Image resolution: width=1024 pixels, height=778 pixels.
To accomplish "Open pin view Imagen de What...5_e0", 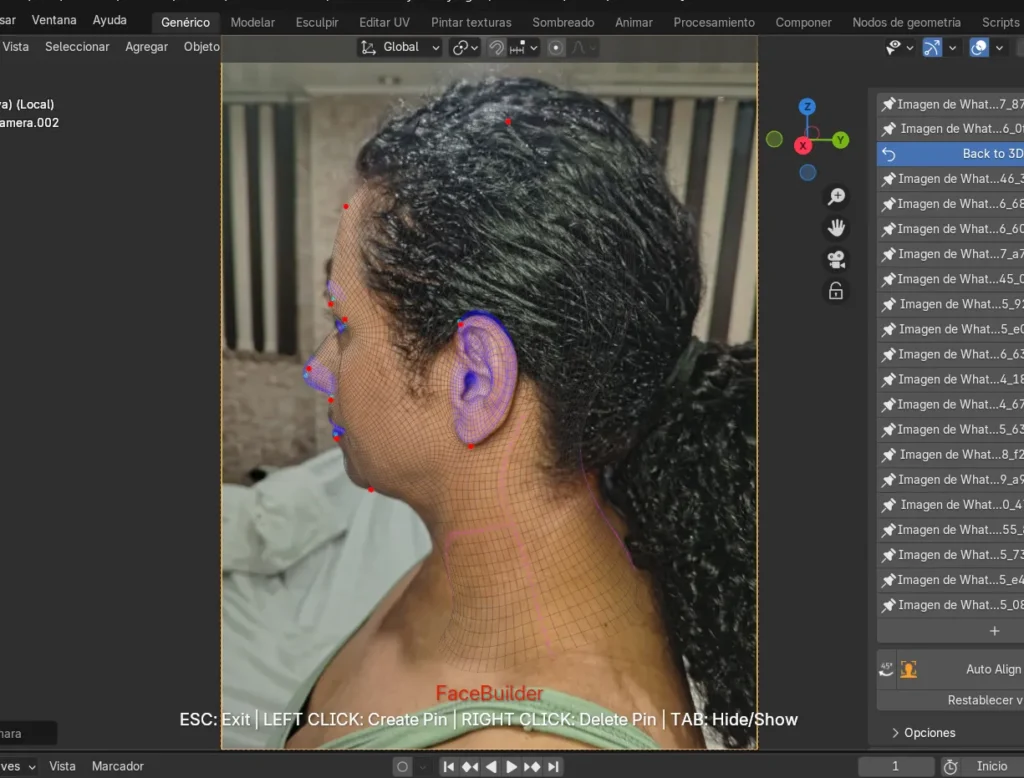I will tap(950, 329).
